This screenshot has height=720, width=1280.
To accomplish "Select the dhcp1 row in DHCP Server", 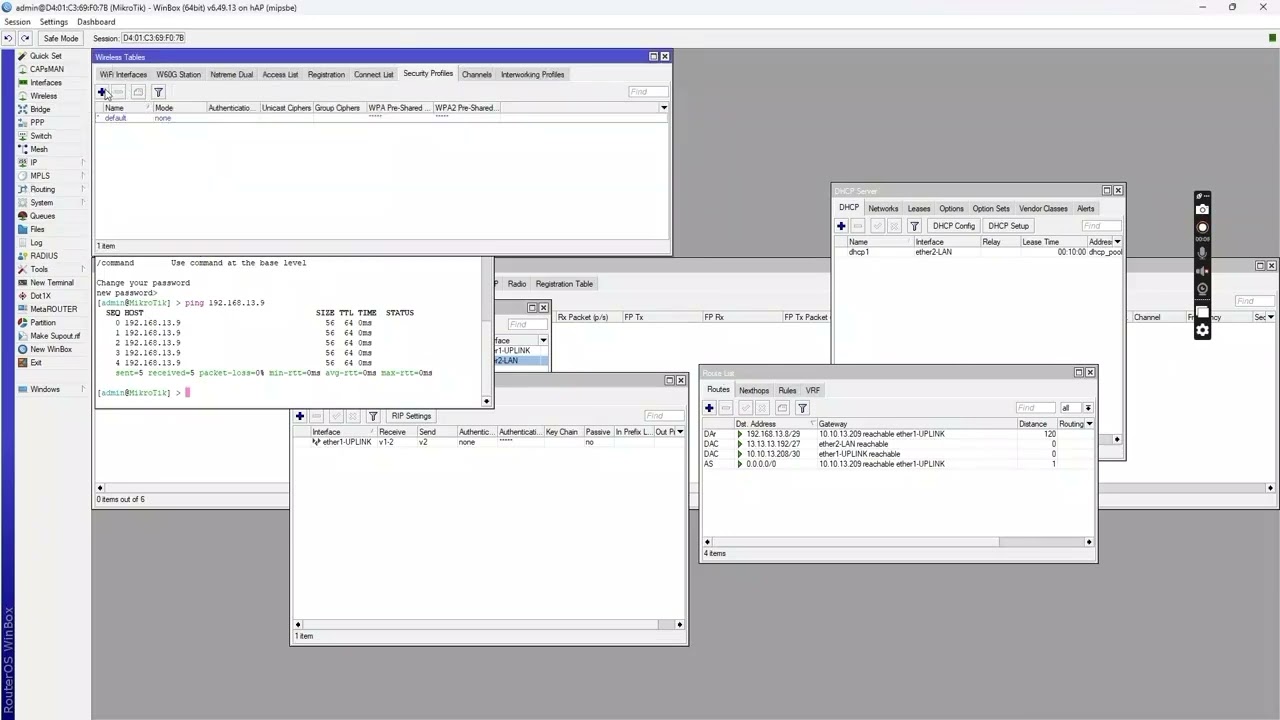I will coord(978,252).
